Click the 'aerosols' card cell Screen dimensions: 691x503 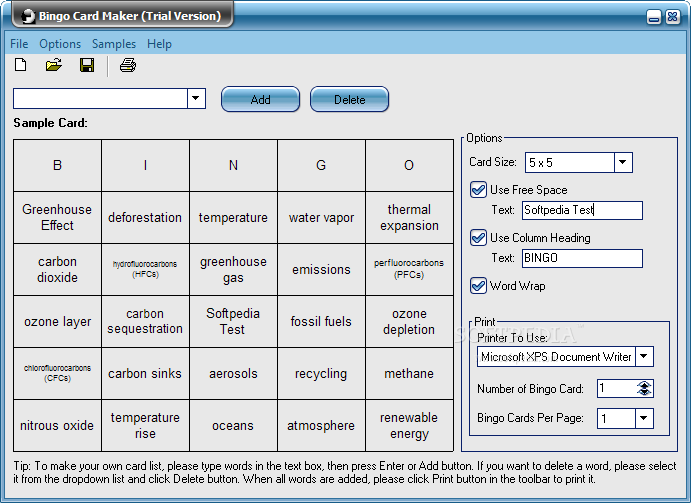pyautogui.click(x=233, y=373)
